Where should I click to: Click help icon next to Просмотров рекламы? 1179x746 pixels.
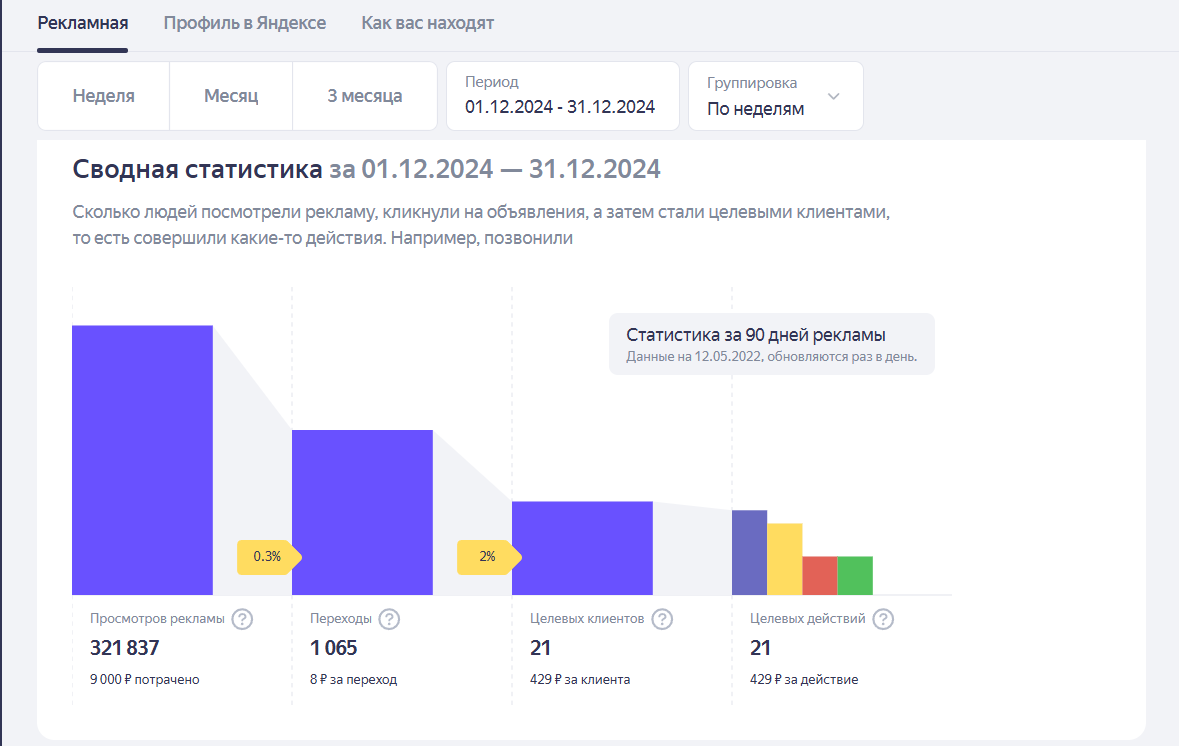point(242,619)
